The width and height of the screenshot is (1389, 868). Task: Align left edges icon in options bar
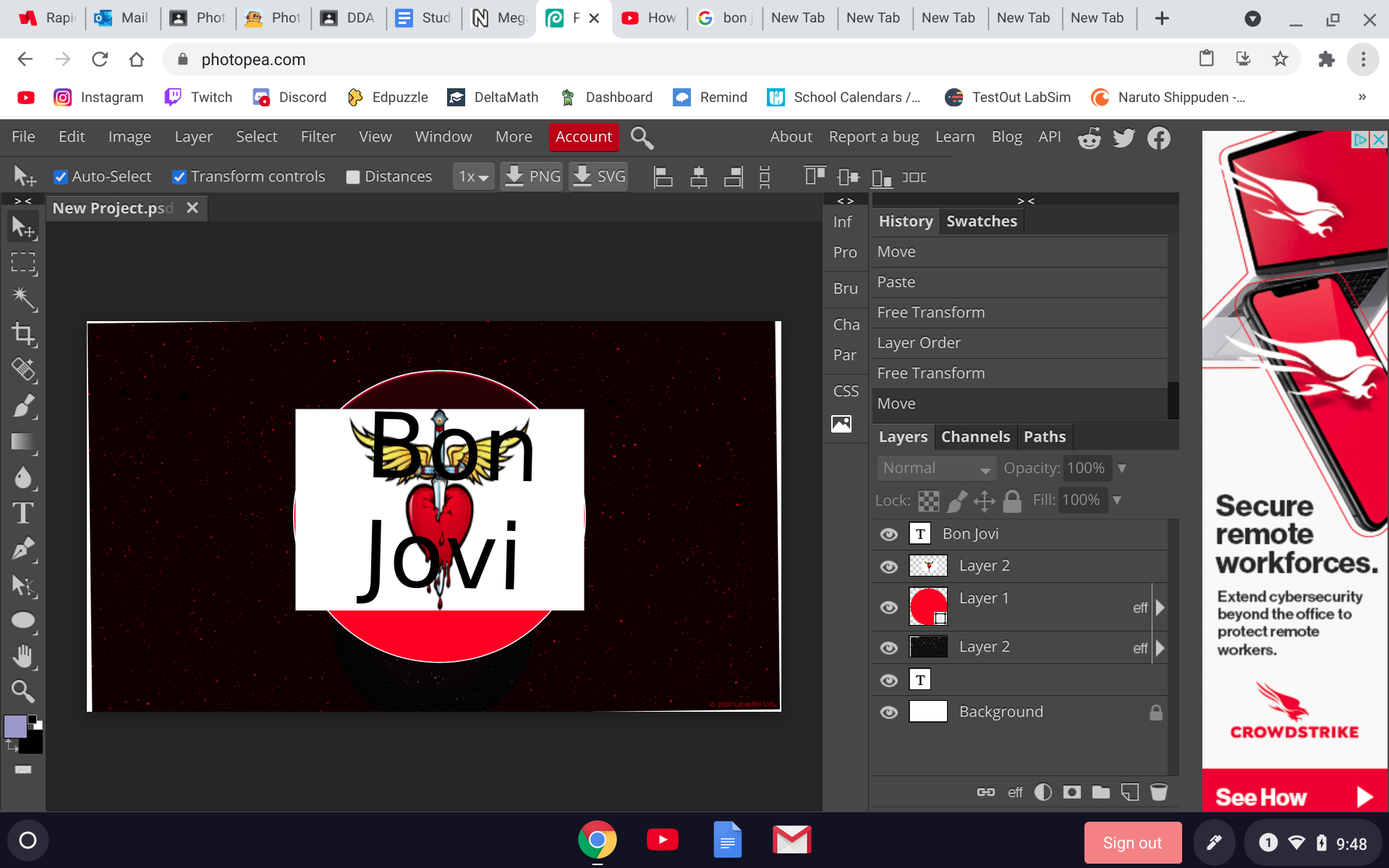(663, 176)
